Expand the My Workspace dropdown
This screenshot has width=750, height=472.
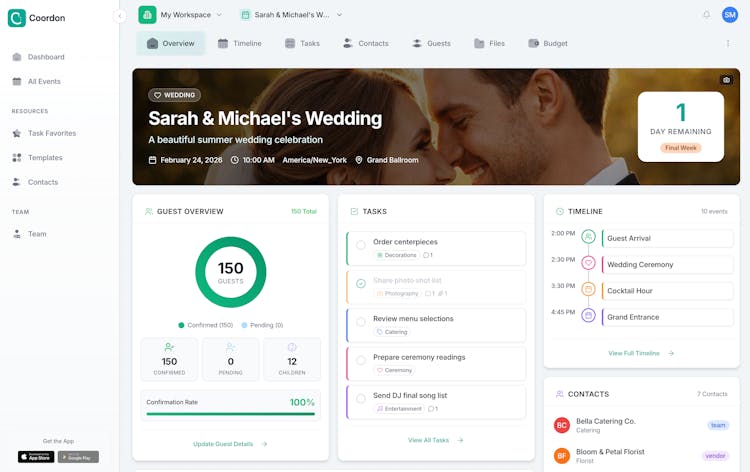point(181,15)
